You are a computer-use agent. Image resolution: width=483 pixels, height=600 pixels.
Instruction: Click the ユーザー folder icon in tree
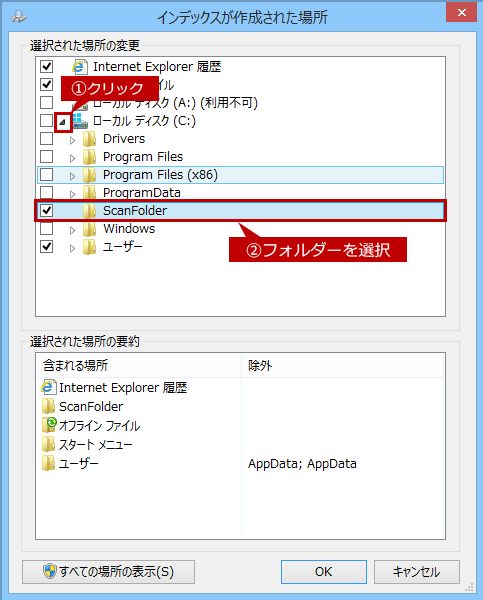pos(90,247)
